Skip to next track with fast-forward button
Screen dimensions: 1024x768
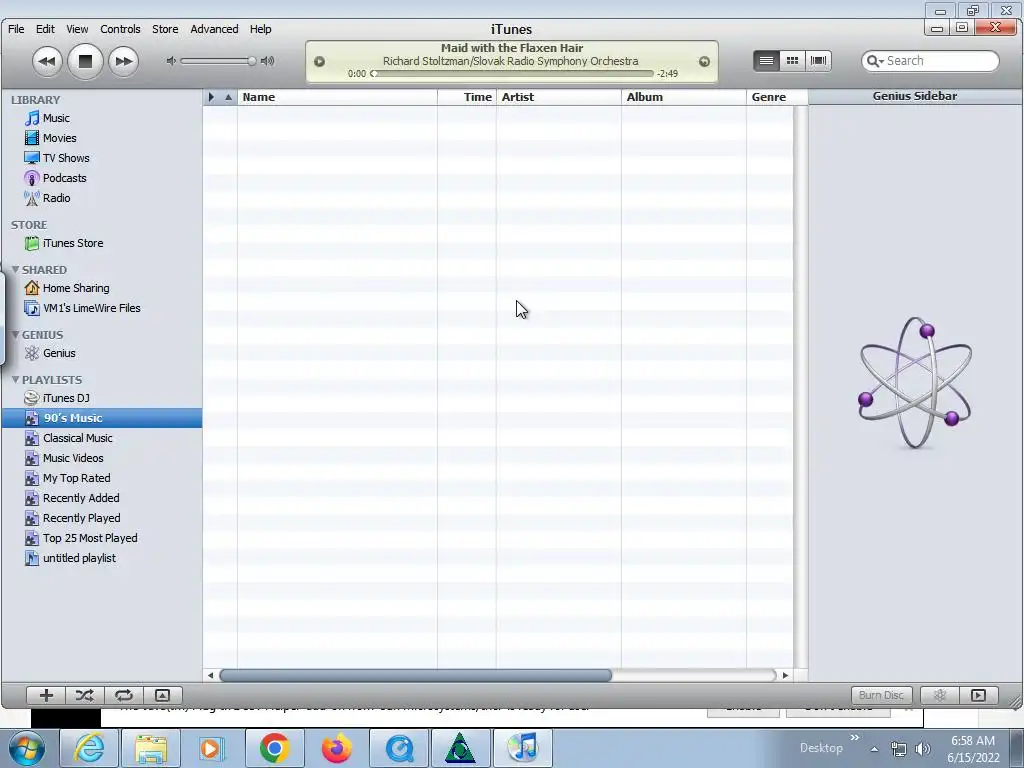(x=123, y=61)
